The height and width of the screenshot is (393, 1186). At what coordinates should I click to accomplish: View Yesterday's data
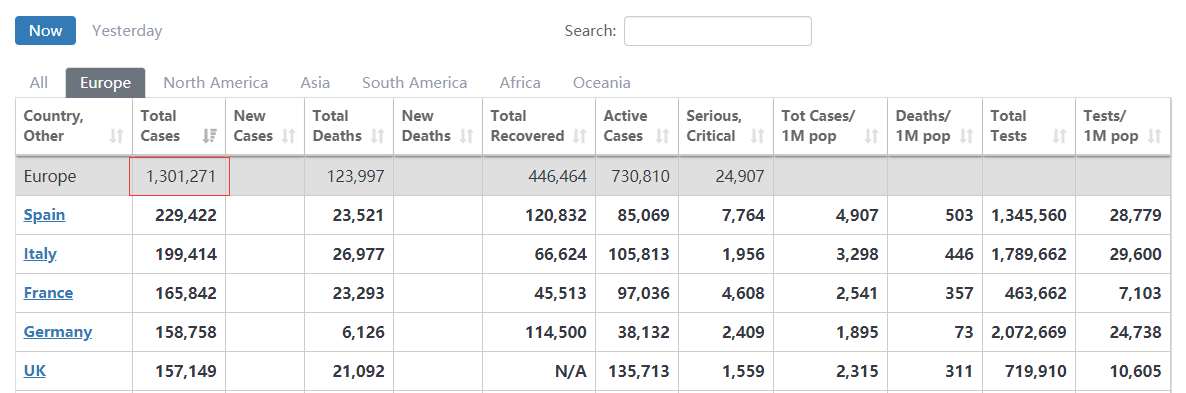(127, 31)
